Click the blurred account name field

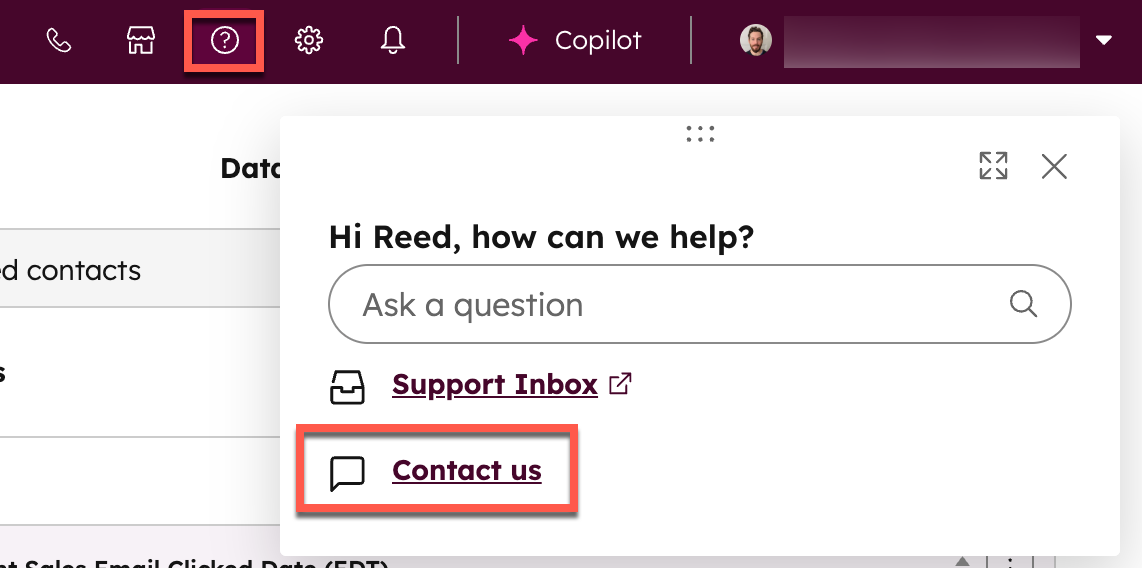(x=932, y=42)
